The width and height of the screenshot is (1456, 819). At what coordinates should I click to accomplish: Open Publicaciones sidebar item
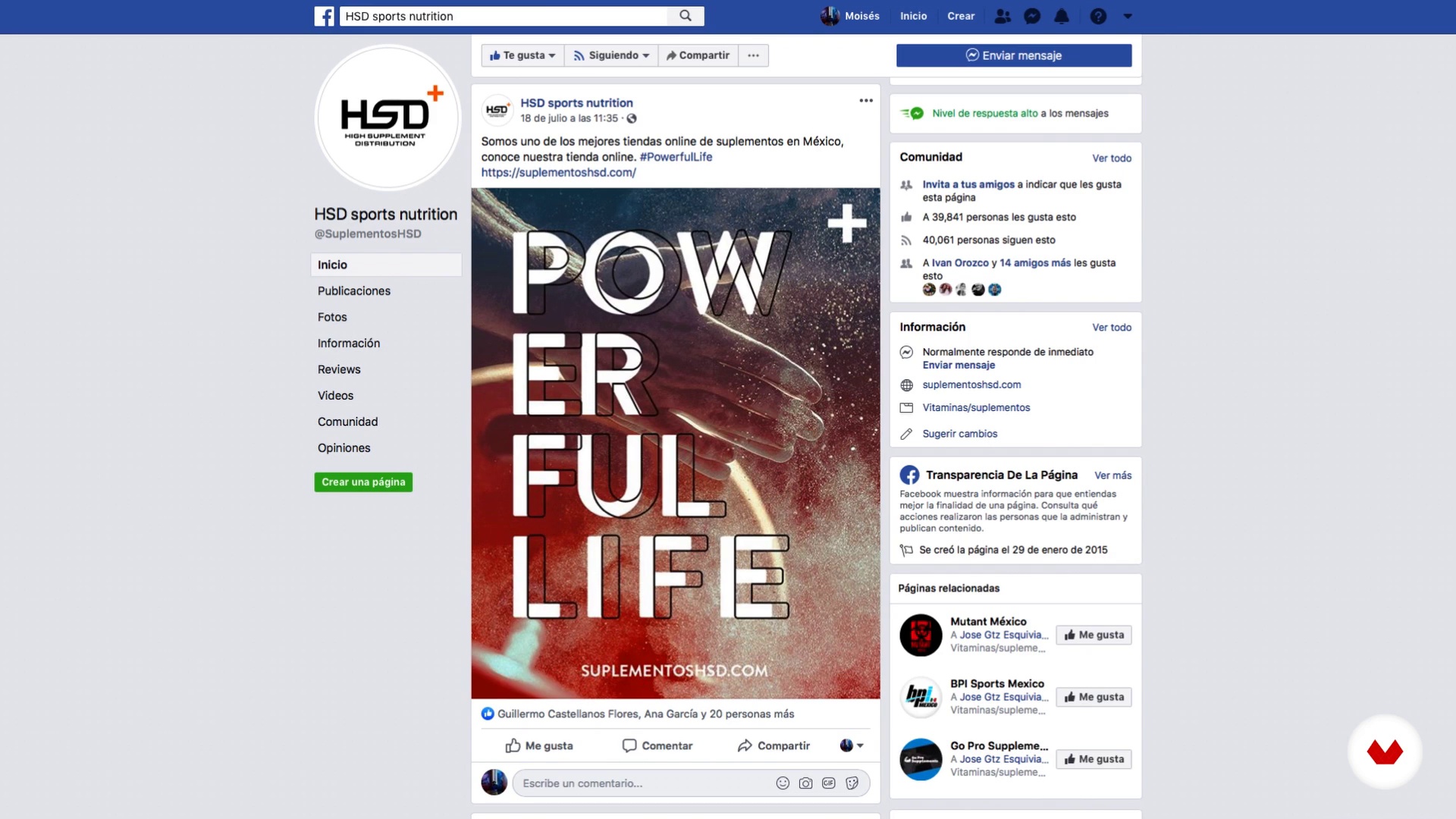tap(354, 291)
